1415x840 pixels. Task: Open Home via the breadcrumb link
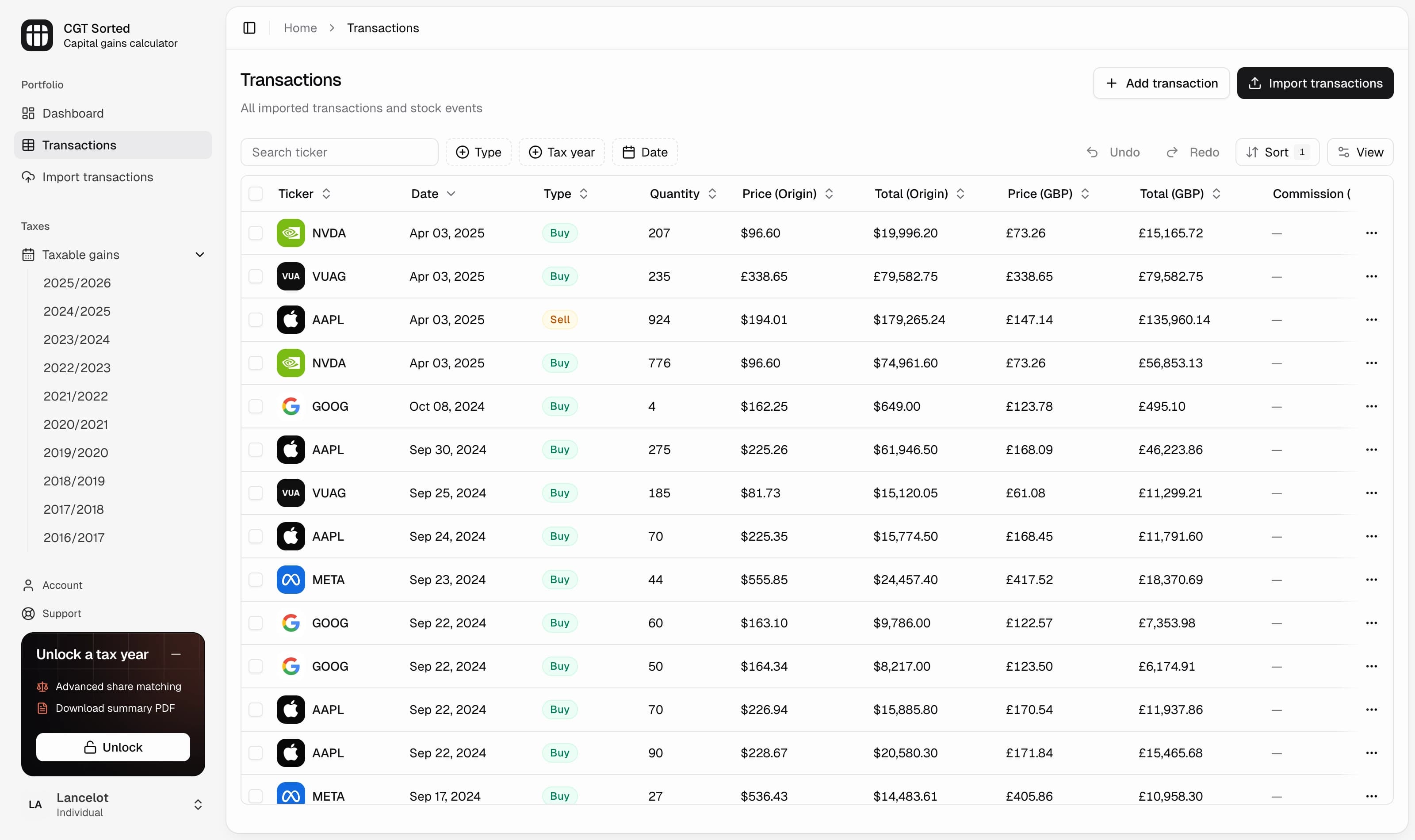coord(301,28)
